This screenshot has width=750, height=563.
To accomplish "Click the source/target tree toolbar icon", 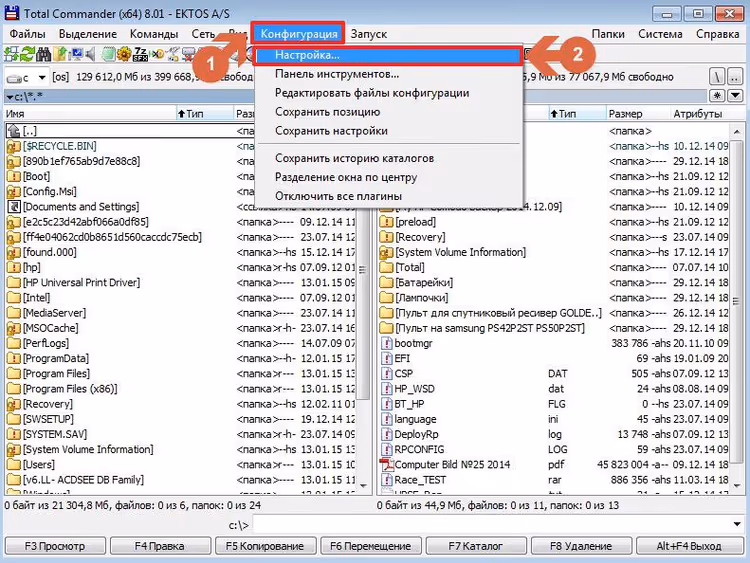I will (x=11, y=54).
